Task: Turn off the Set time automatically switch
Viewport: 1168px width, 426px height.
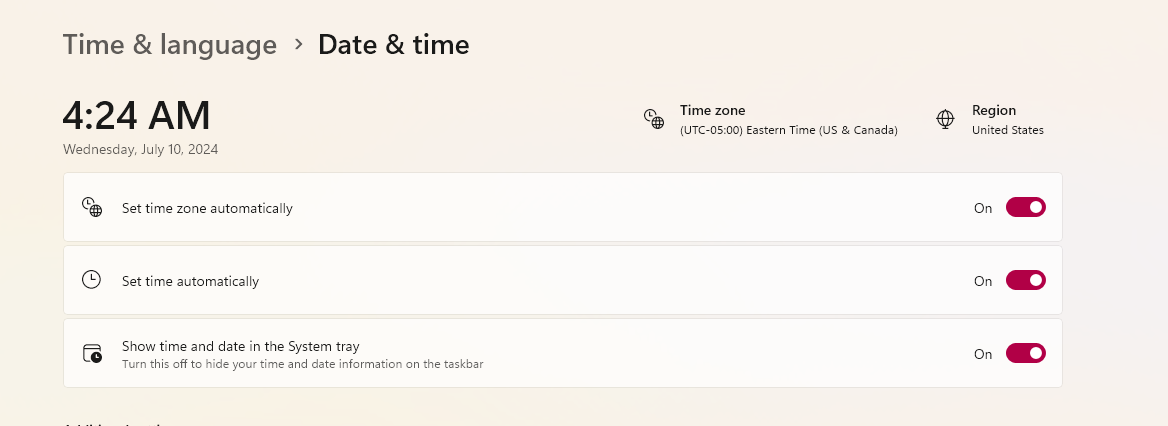Action: 1025,280
